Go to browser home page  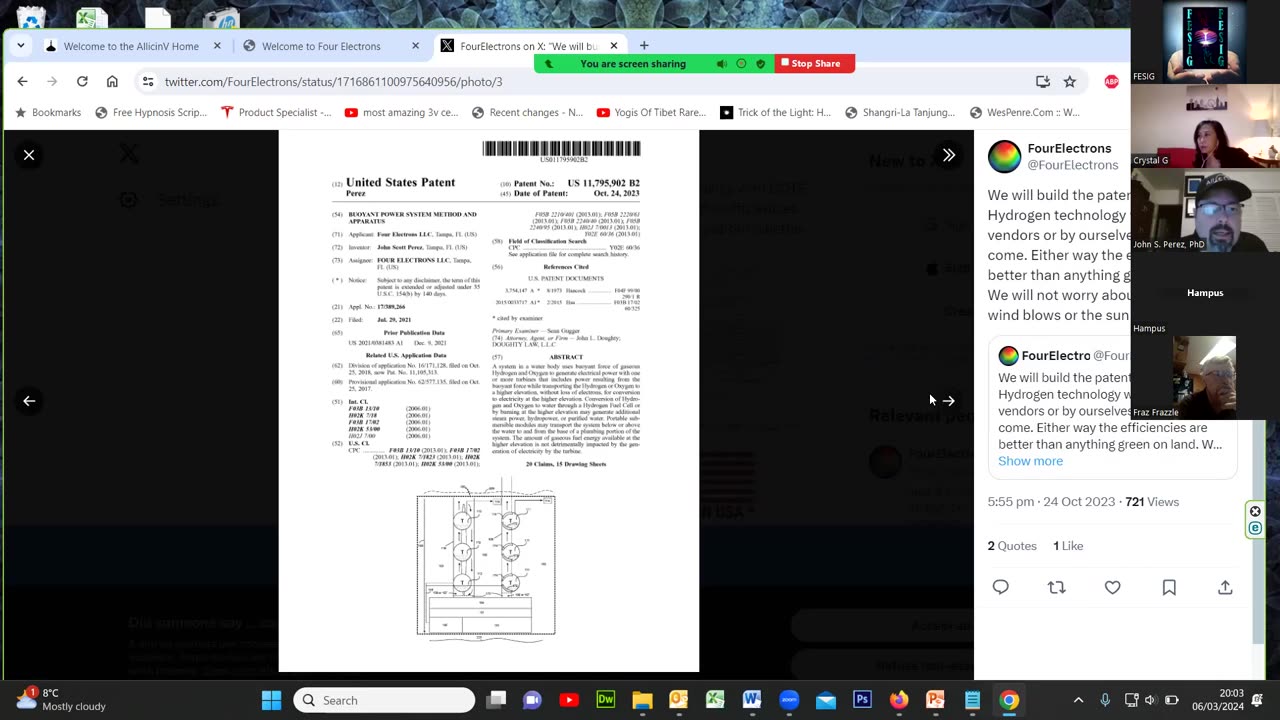click(x=112, y=82)
